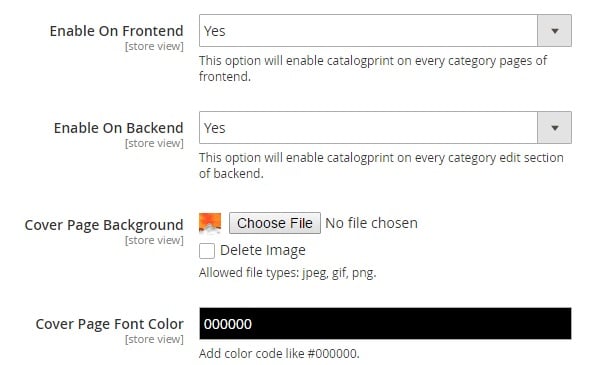Click the backend catalogprint description text
The image size is (605, 365).
click(381, 166)
